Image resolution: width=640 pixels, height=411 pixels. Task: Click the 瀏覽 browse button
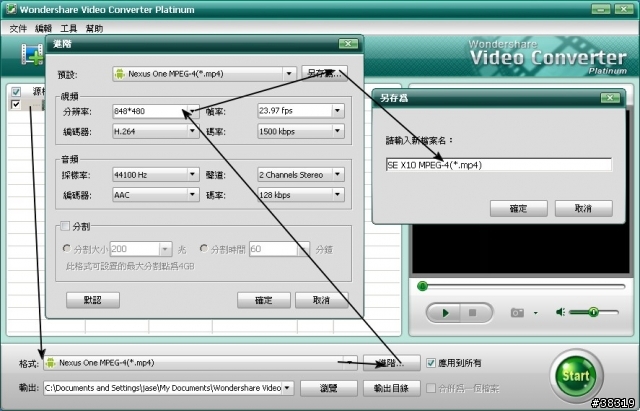pyautogui.click(x=329, y=388)
